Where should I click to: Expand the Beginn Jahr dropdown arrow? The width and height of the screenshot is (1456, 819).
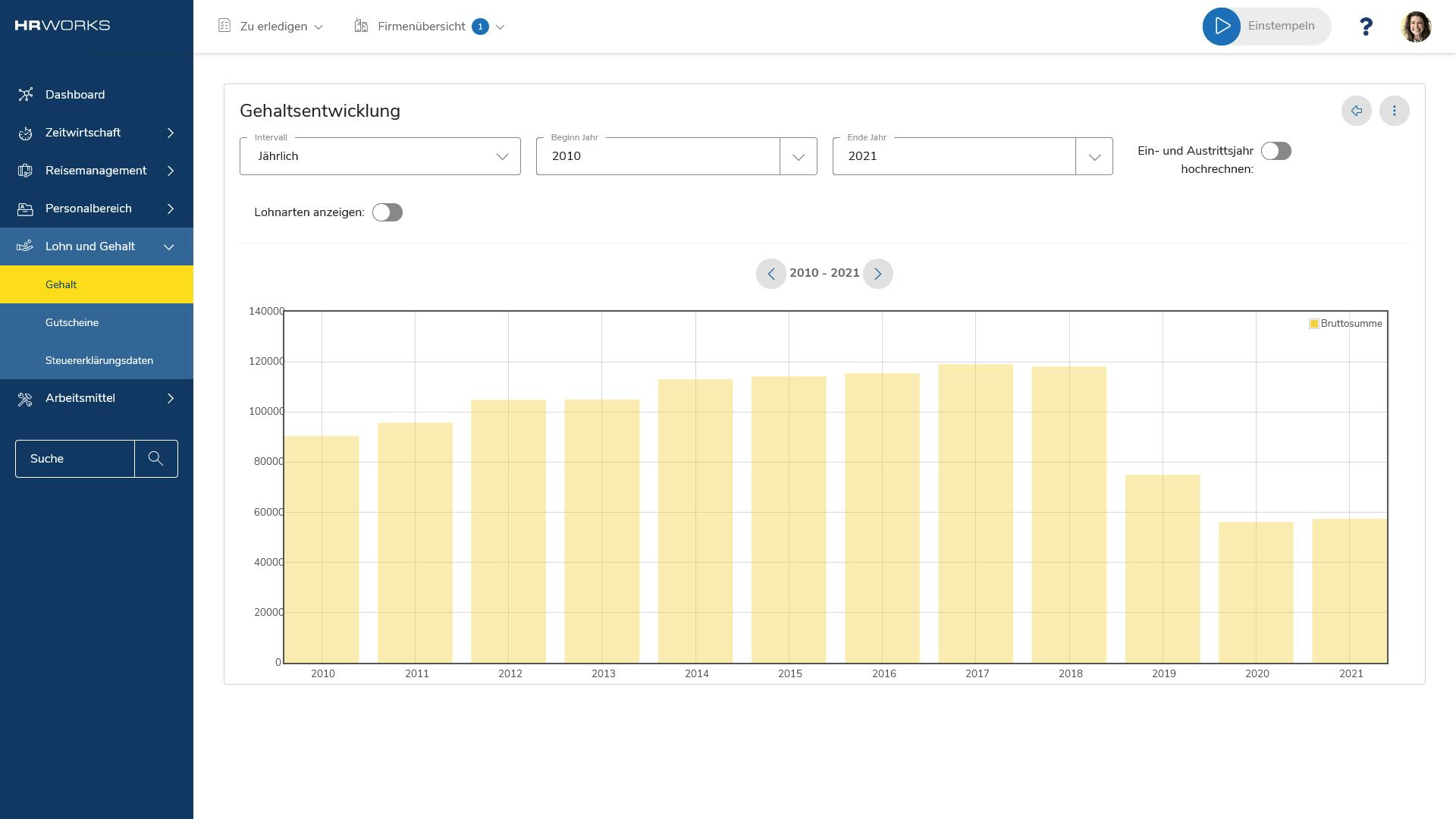pyautogui.click(x=798, y=156)
